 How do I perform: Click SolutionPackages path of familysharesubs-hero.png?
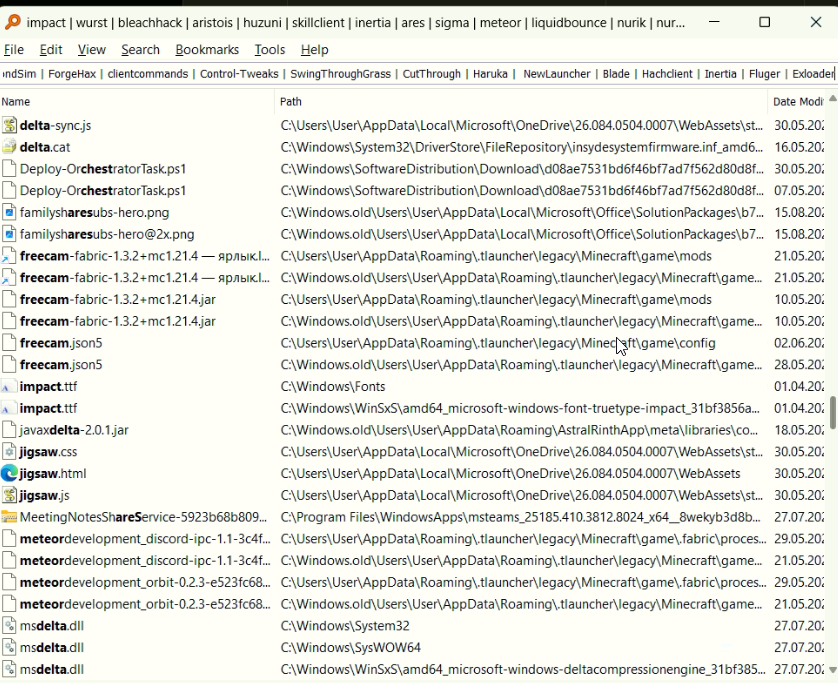point(522,213)
